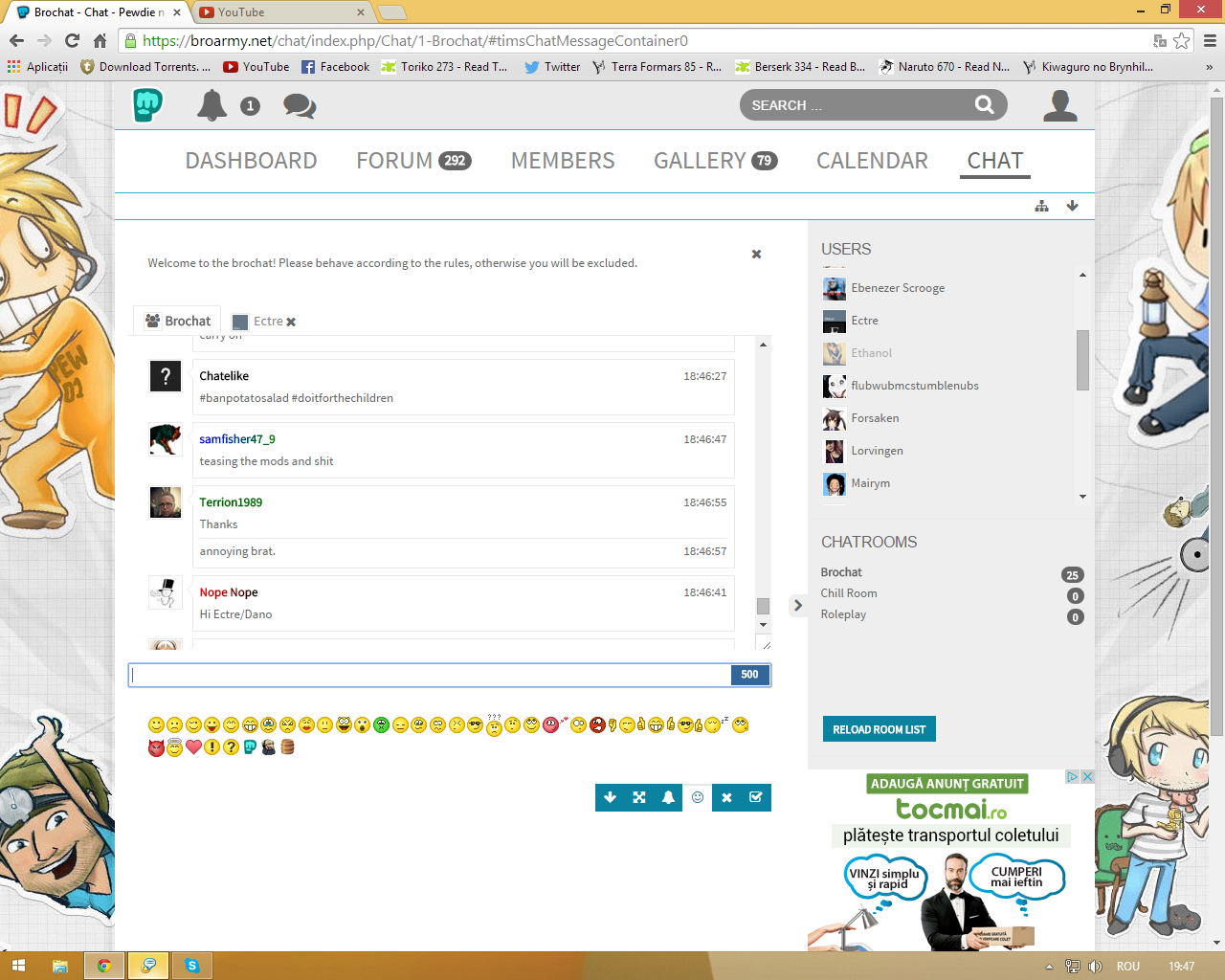Viewport: 1225px width, 980px height.
Task: Click the sitemap icon below the navigation
Action: pos(1041,206)
